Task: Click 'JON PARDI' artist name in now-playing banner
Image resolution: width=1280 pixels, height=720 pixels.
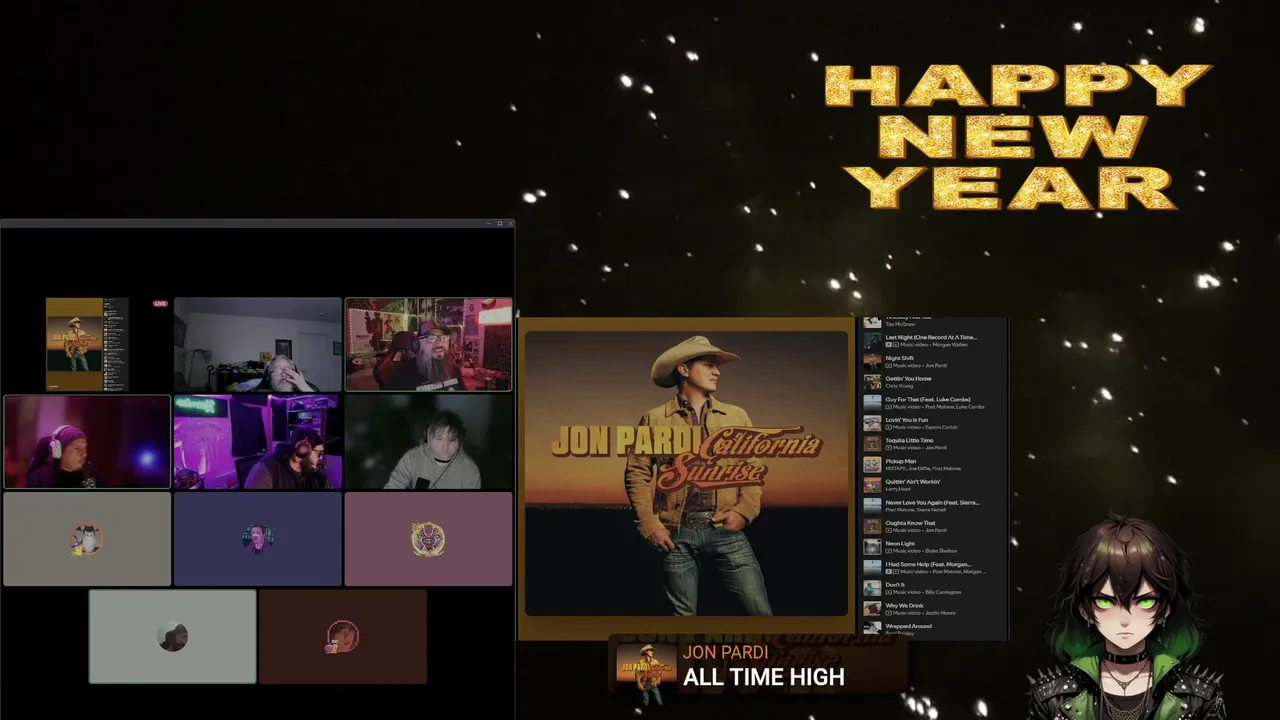Action: (726, 652)
